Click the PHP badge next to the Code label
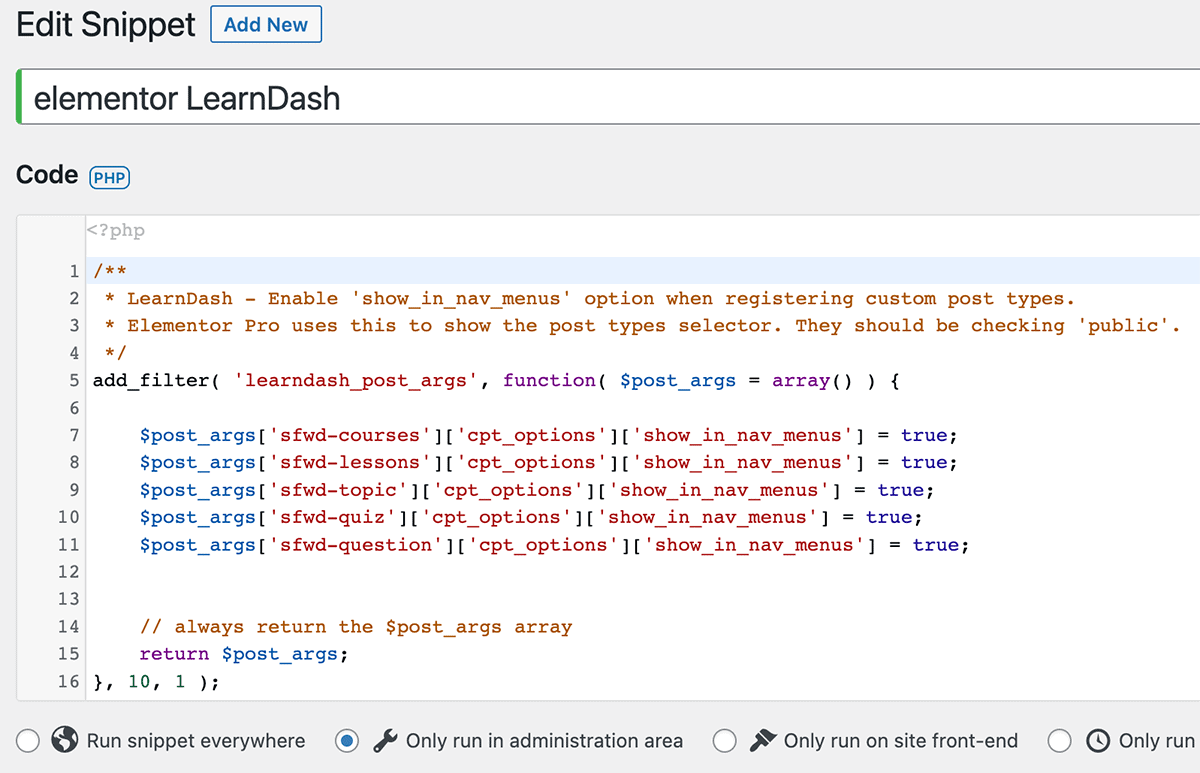The image size is (1200, 773). 109,177
